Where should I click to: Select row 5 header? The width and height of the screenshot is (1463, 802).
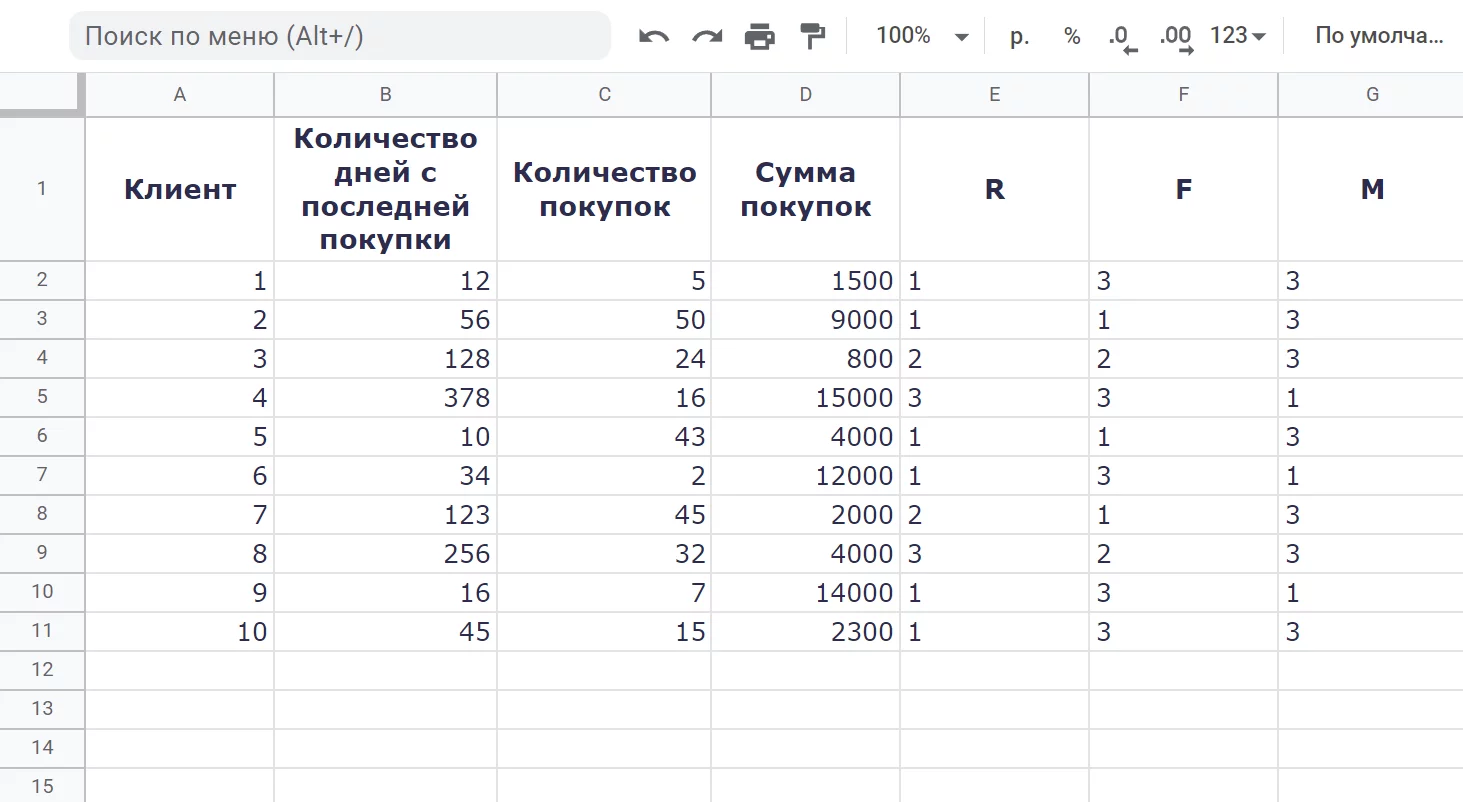42,397
